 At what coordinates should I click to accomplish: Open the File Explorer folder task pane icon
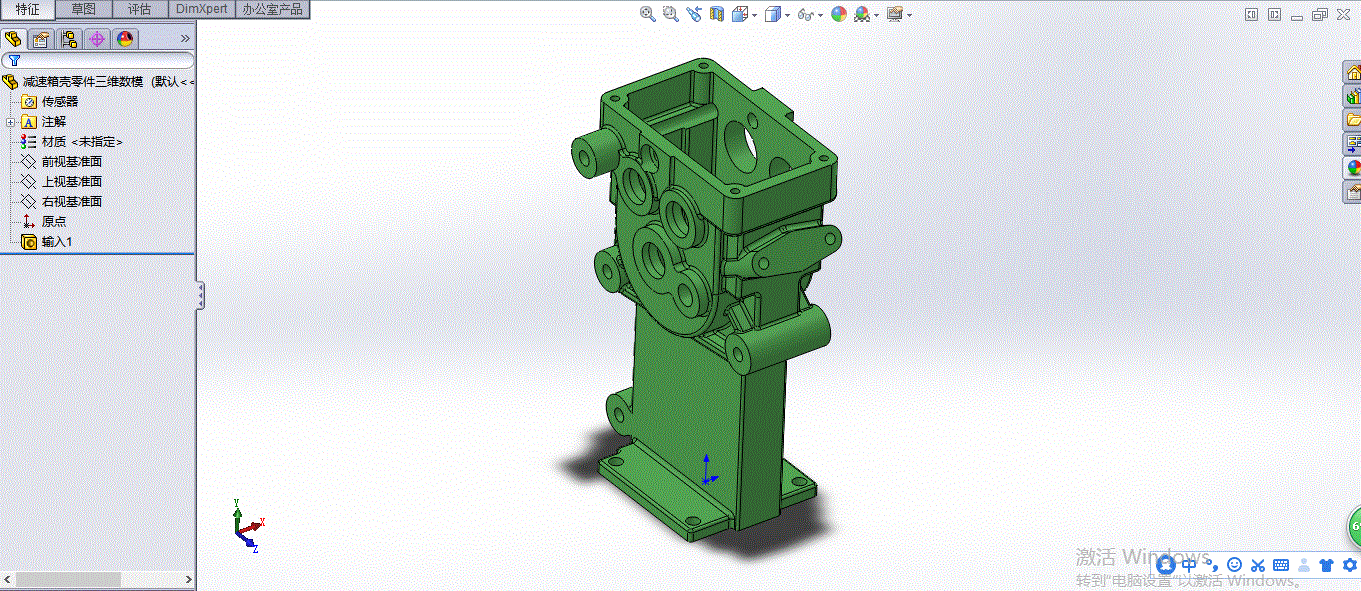1353,120
